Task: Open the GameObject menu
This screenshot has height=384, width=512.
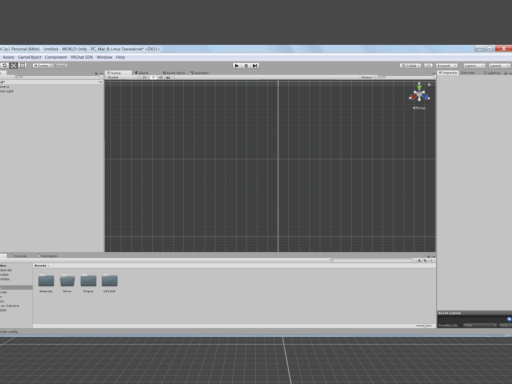Action: (30, 57)
